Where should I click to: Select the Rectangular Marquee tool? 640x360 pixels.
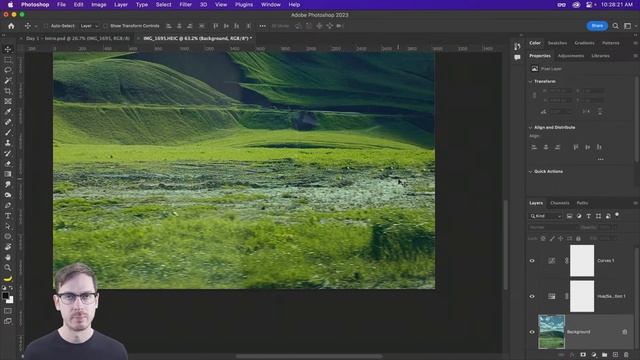[8, 60]
